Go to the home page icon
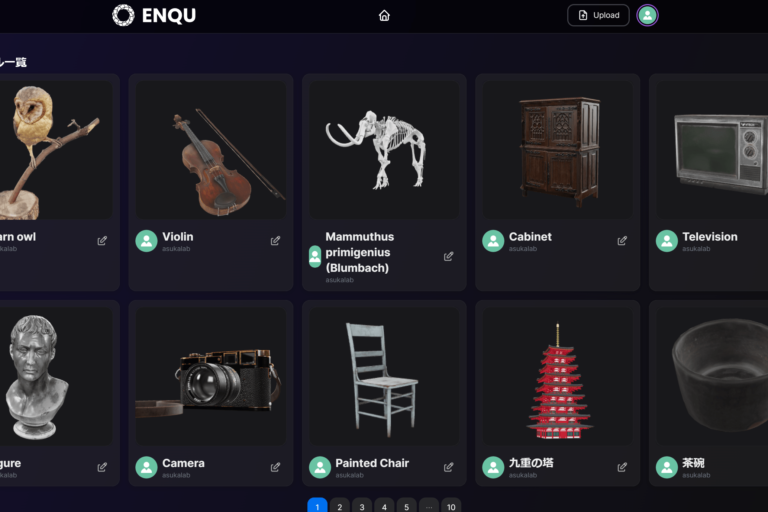The image size is (768, 512). [384, 16]
